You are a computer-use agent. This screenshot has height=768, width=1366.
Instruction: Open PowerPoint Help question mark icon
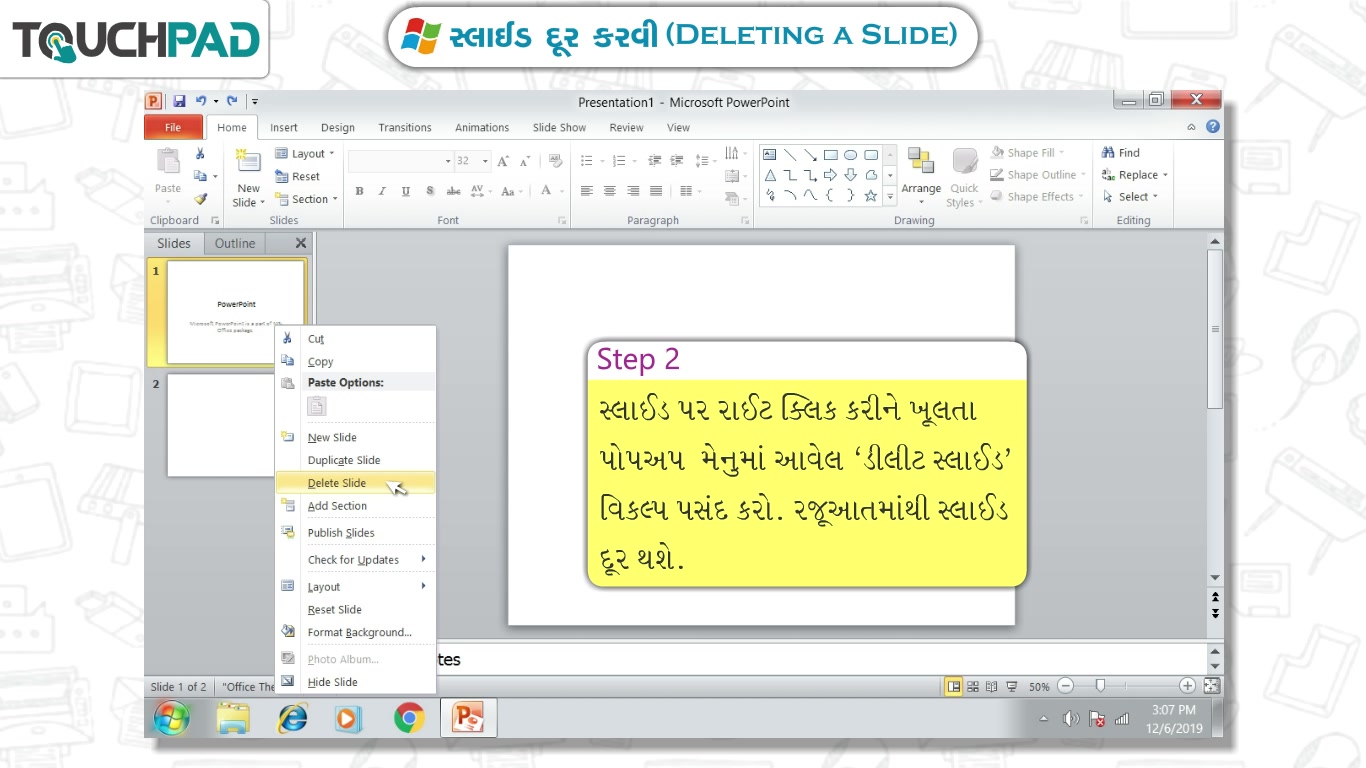1213,127
